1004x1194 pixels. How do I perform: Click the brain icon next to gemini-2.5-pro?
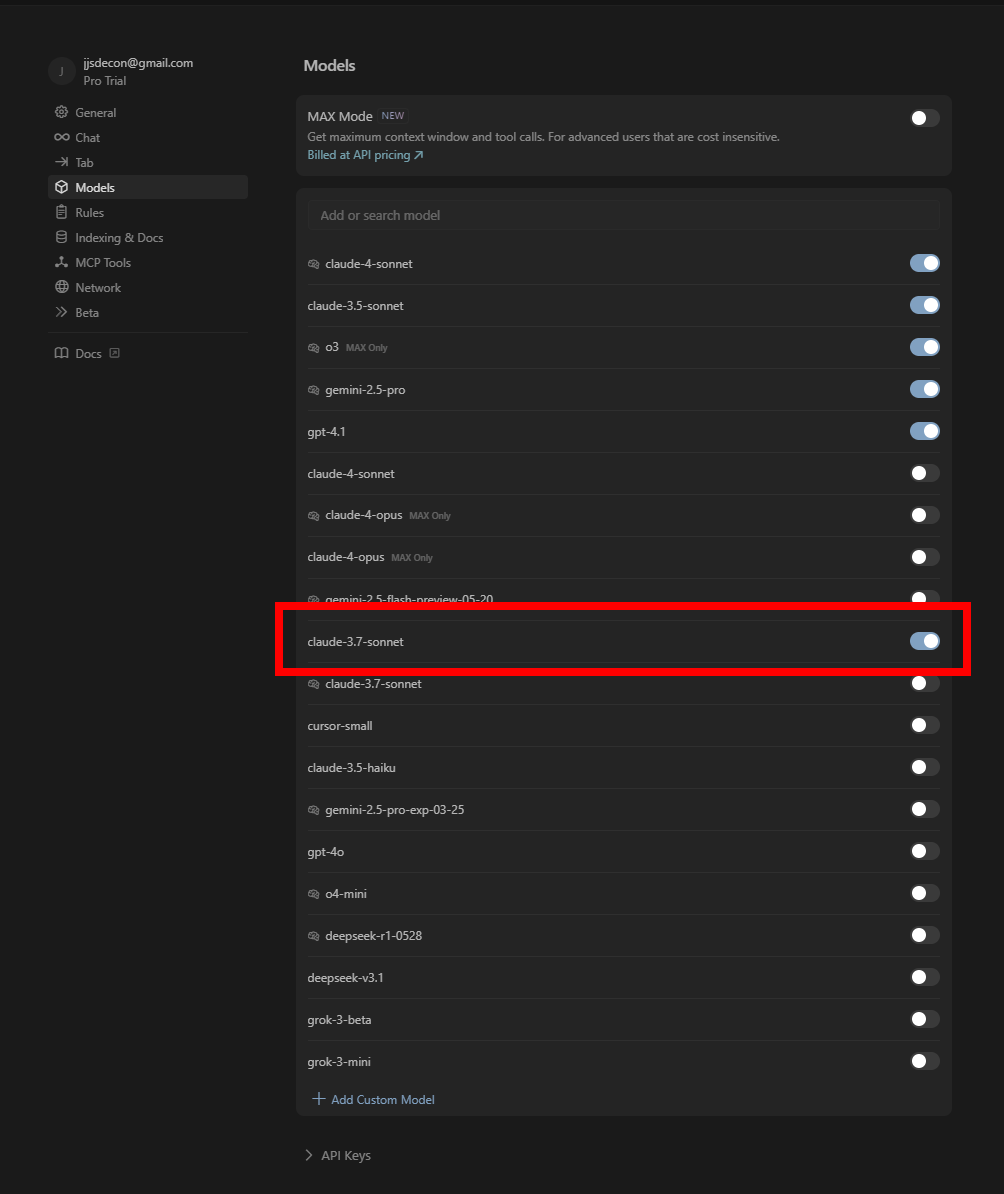tap(313, 390)
